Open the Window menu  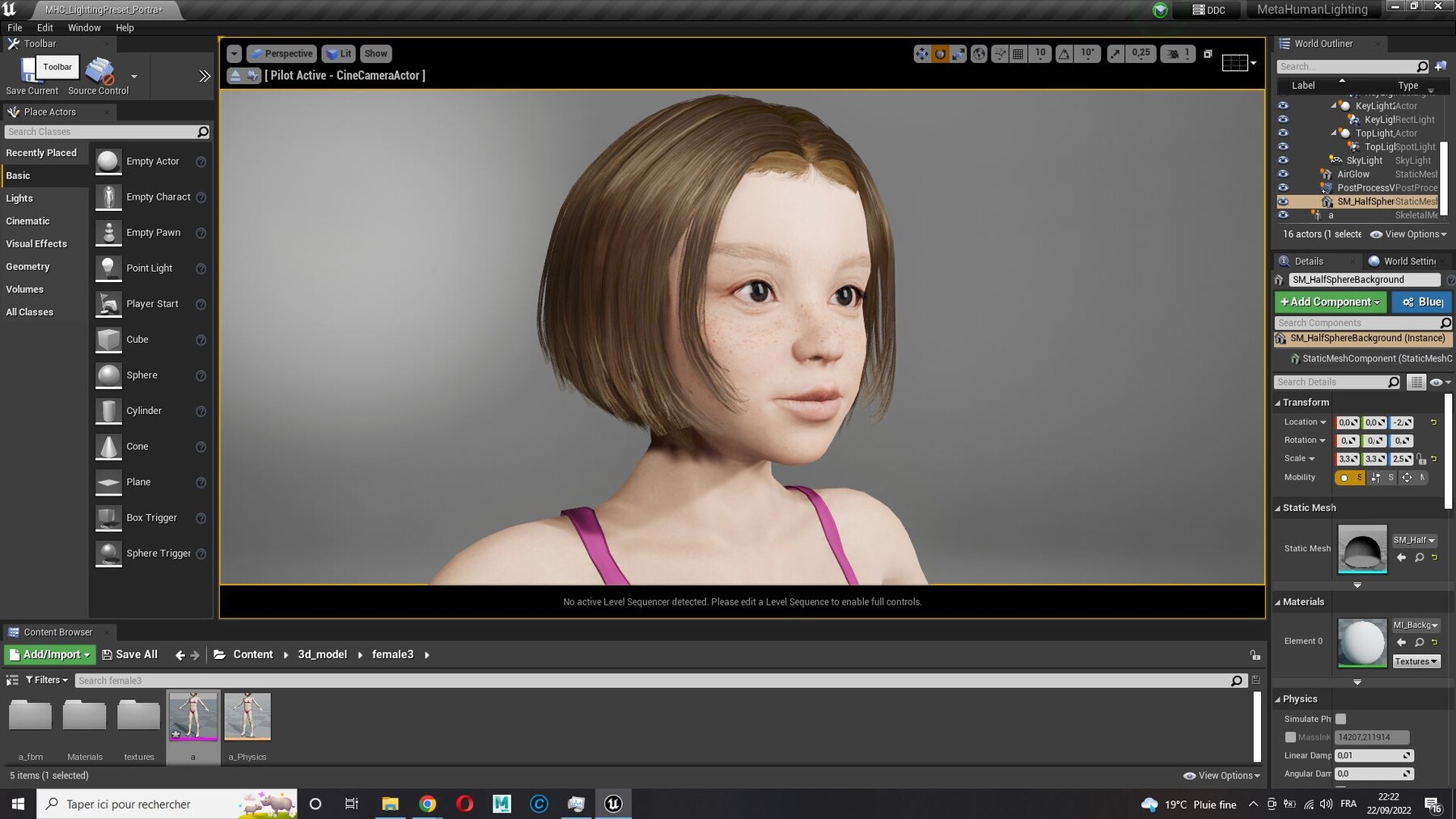pyautogui.click(x=83, y=27)
